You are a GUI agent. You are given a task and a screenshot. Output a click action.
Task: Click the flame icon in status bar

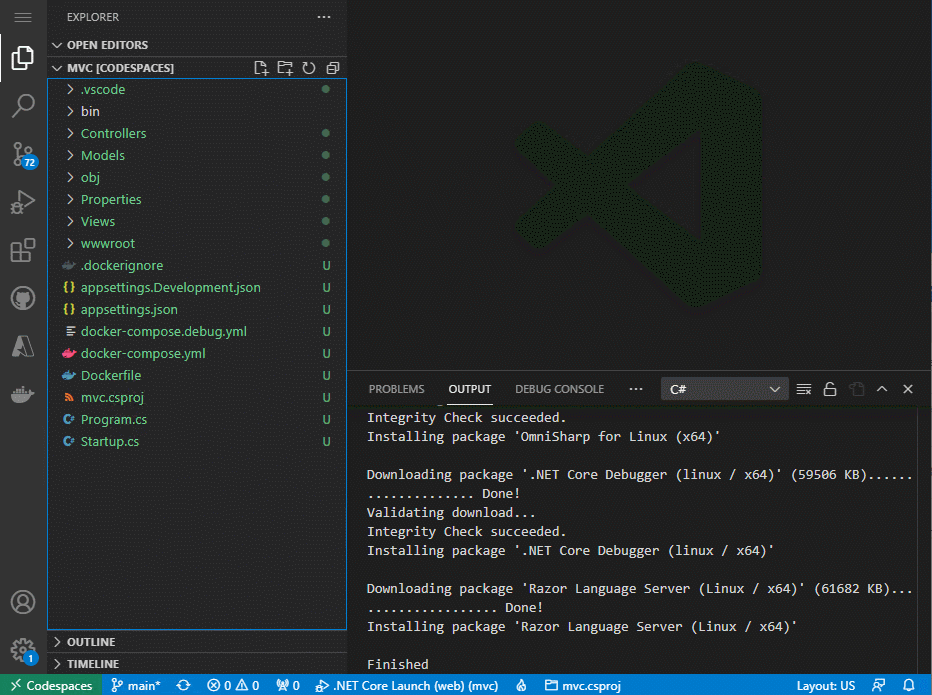pos(521,685)
